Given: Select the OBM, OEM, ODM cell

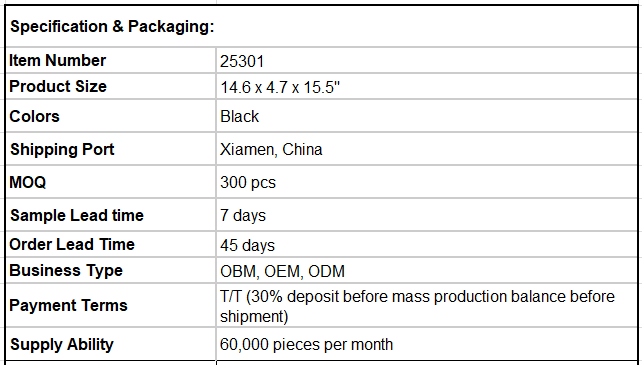Looking at the screenshot, I should 427,270.
